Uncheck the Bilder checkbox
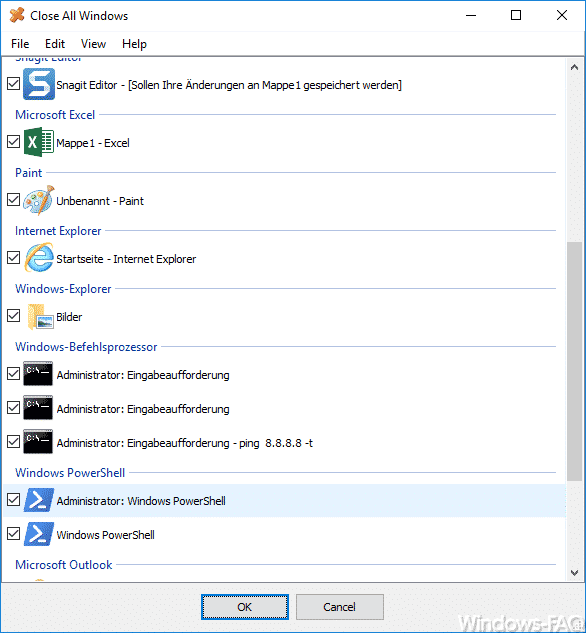Viewport: 586px width, 633px height. pos(13,316)
